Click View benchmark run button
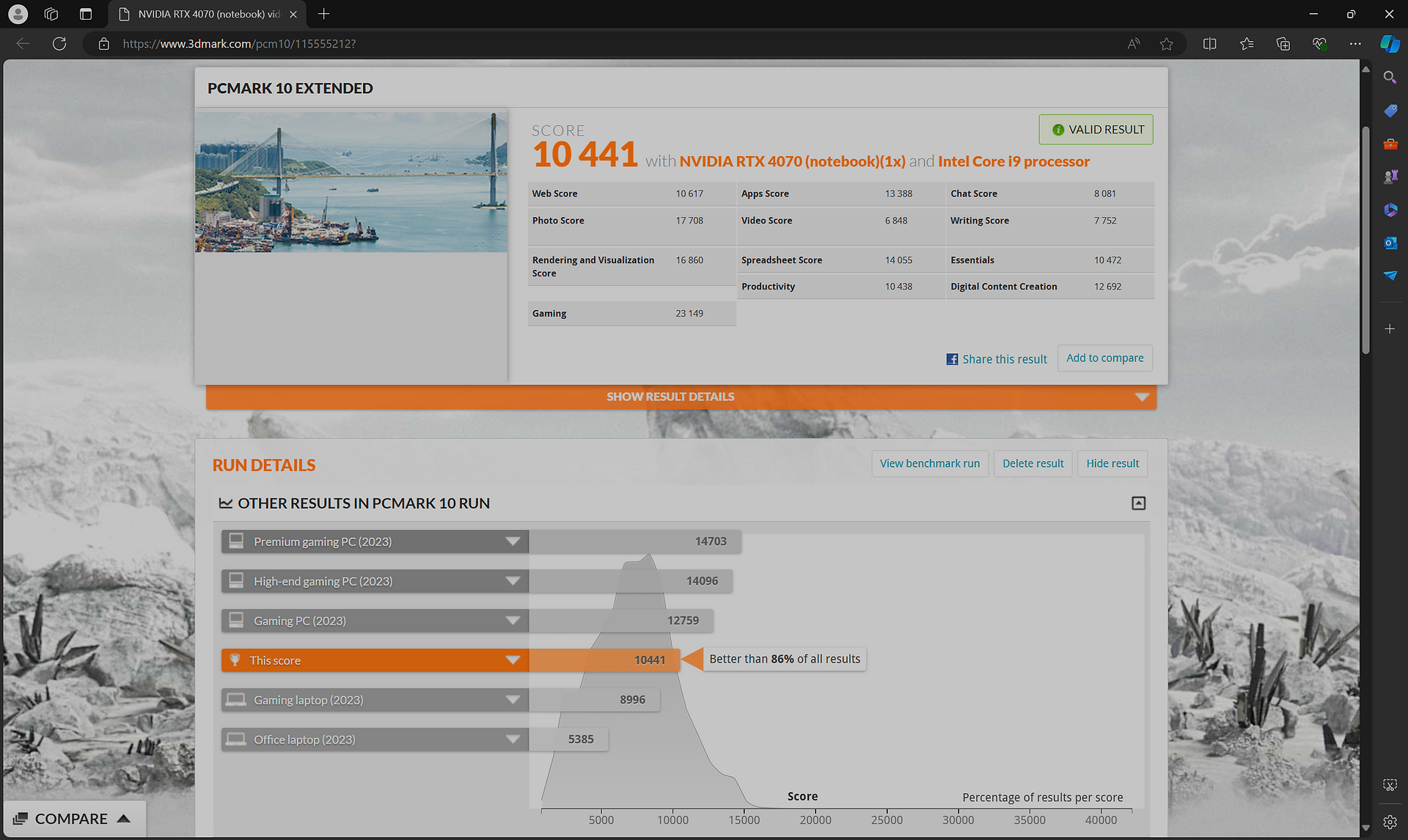The width and height of the screenshot is (1408, 840). (x=930, y=463)
